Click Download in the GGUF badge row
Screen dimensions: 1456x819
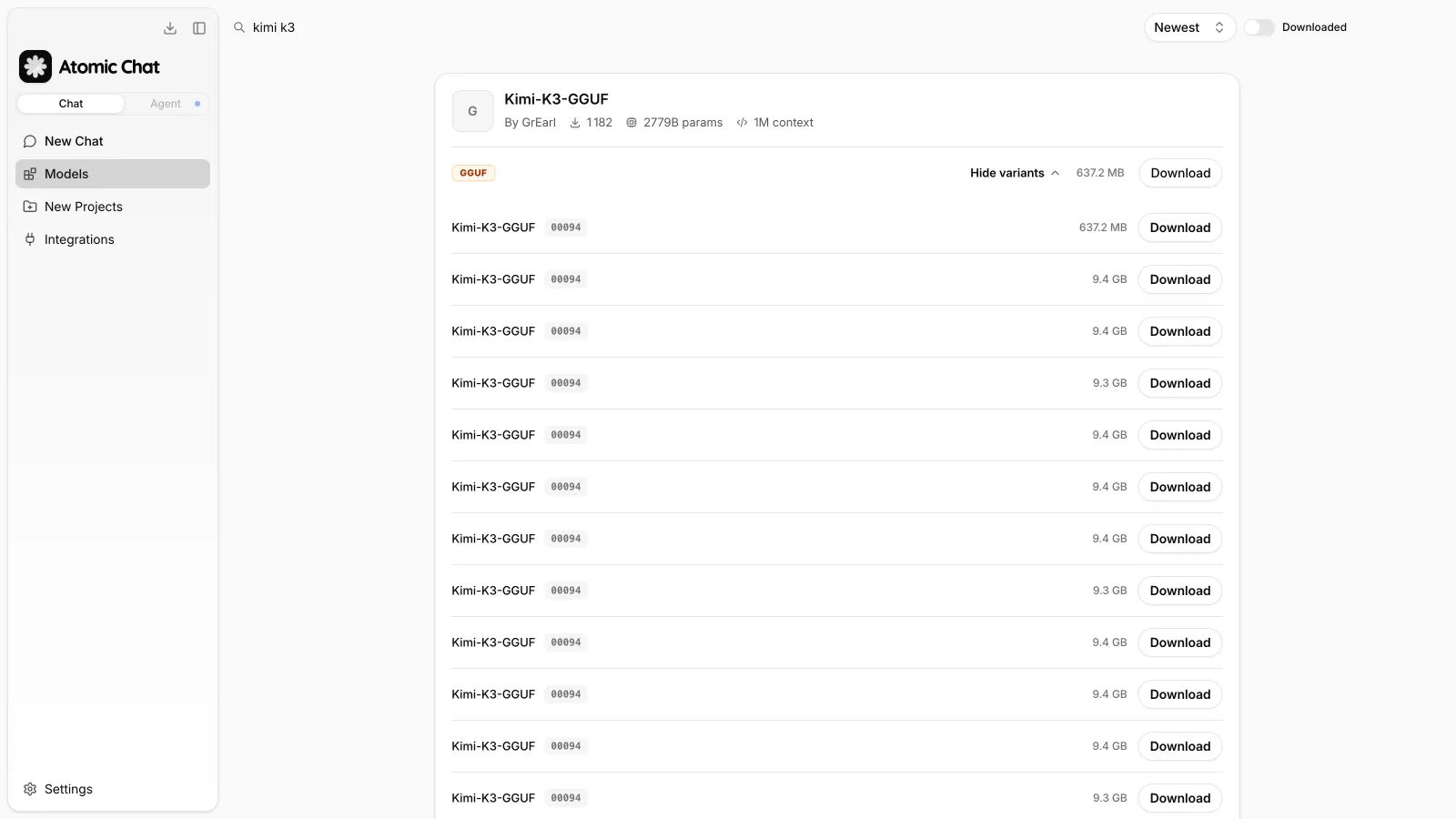tap(1180, 173)
